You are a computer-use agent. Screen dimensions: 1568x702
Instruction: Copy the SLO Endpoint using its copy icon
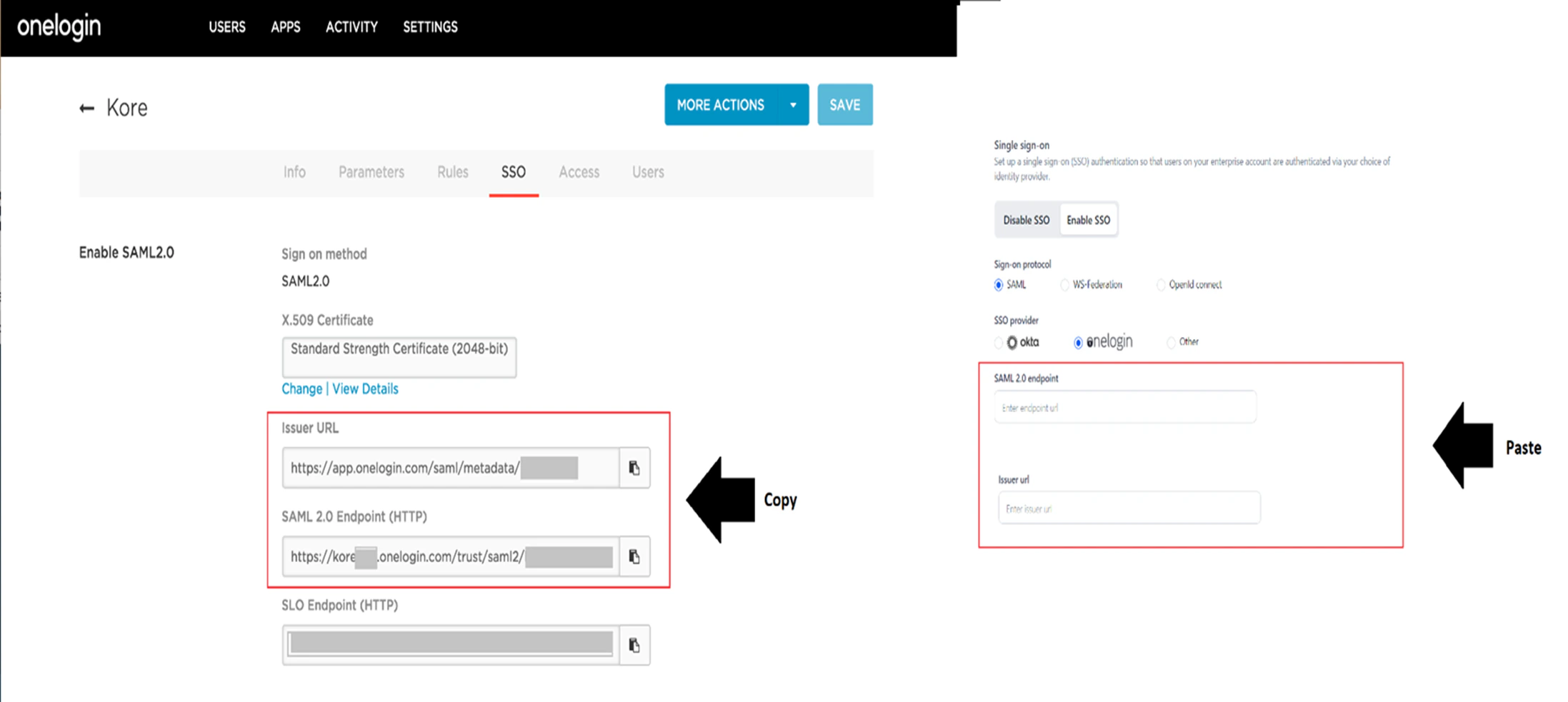[x=634, y=644]
